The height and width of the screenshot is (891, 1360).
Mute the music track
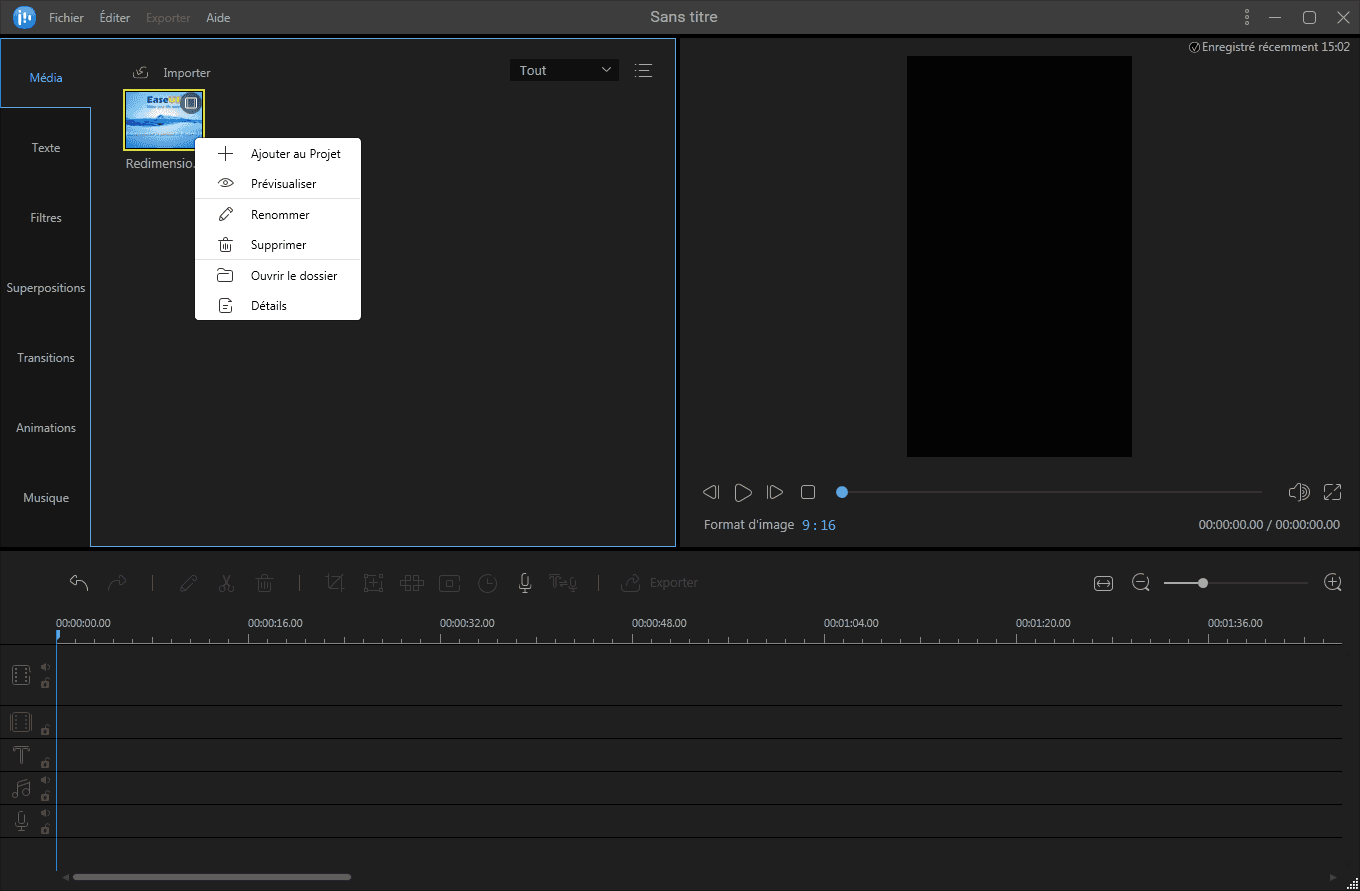point(45,780)
